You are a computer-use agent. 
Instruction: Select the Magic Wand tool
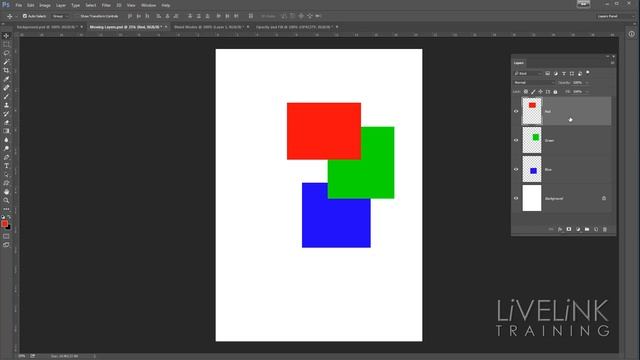click(6, 62)
